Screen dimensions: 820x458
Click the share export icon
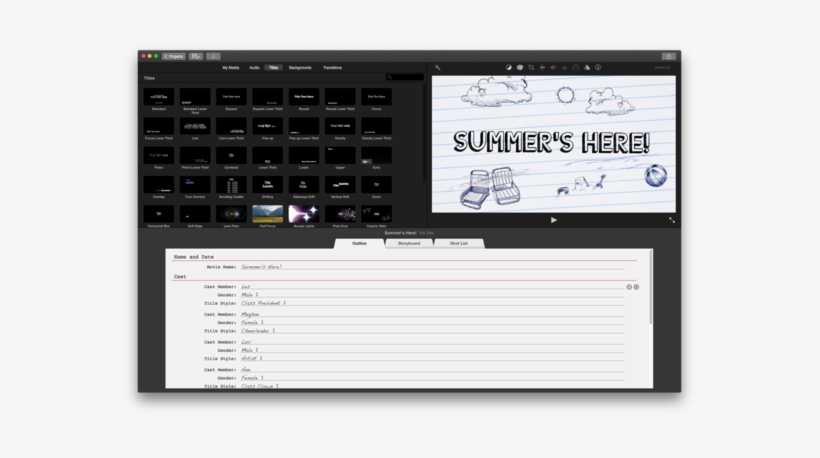[x=668, y=56]
